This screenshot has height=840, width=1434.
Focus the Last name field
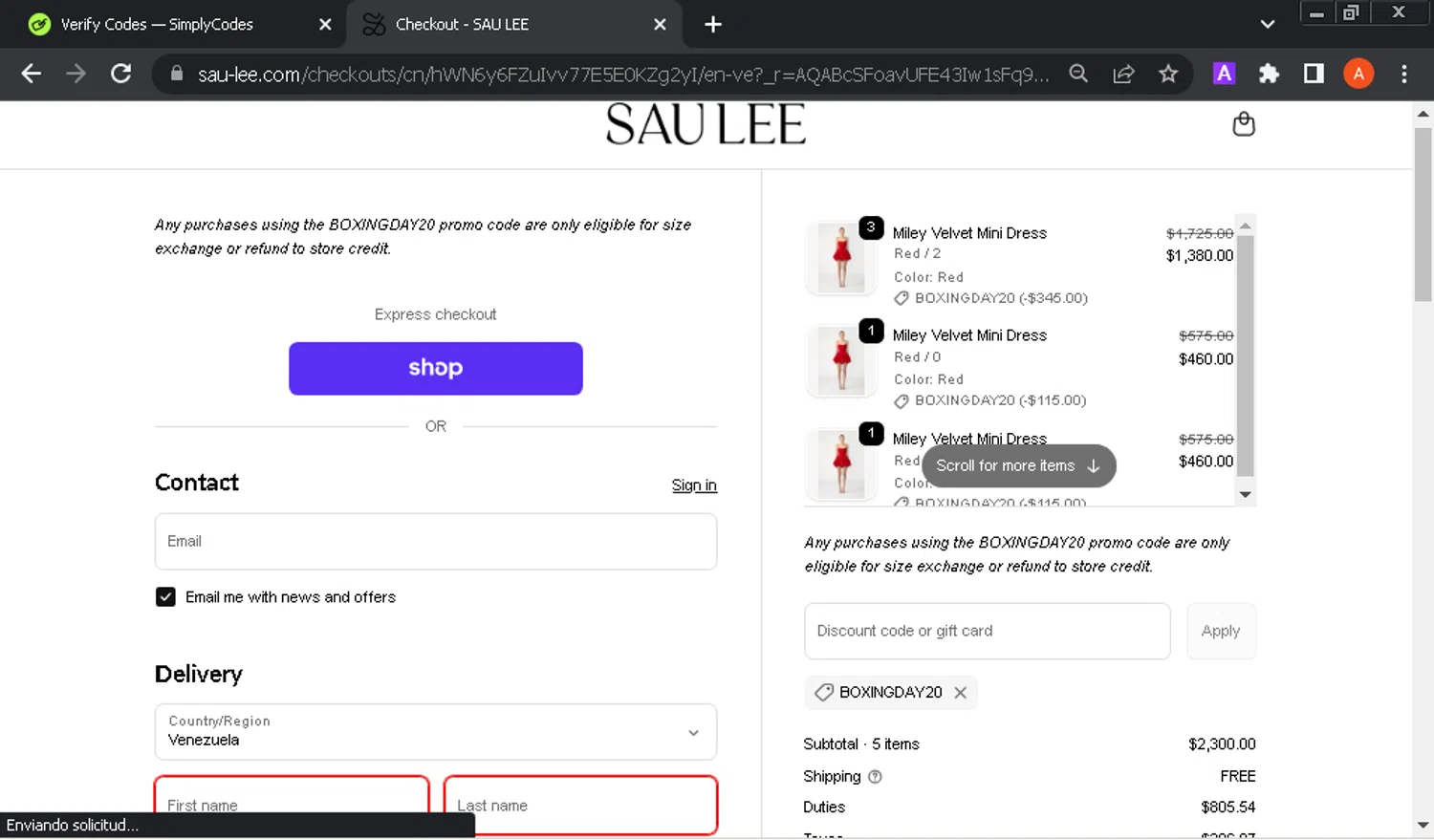click(580, 805)
